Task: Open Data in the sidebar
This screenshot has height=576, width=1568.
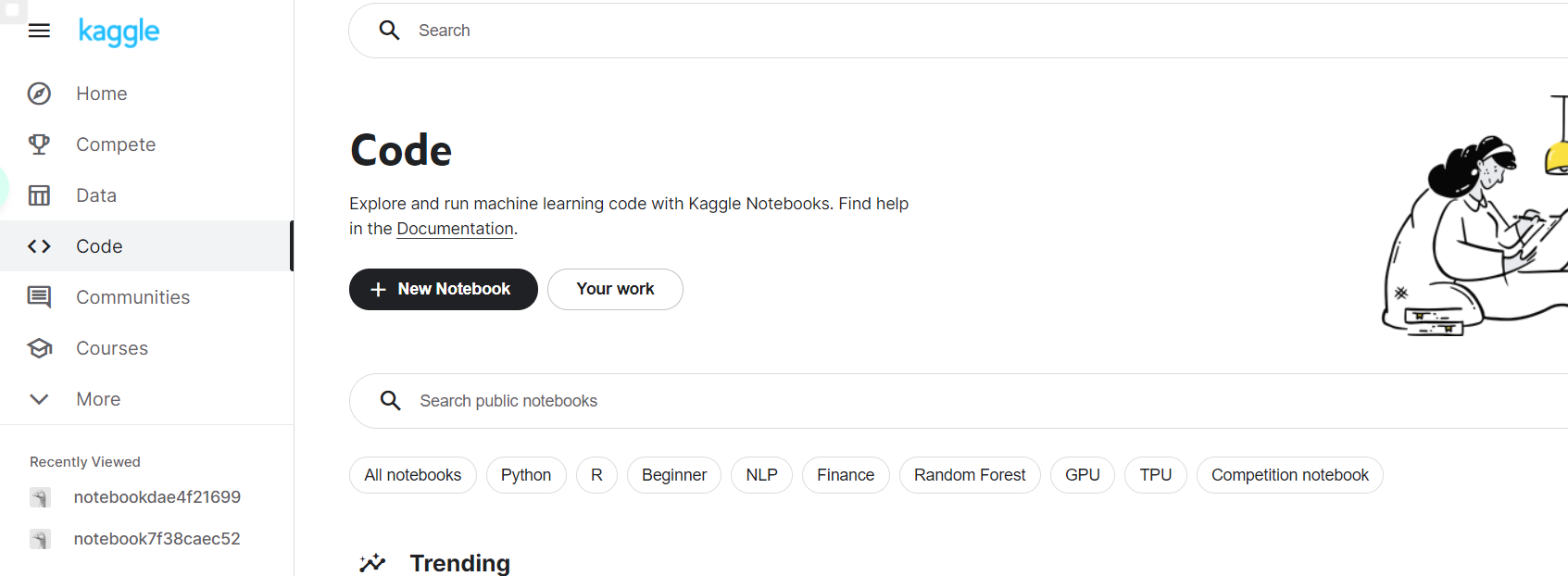Action: coord(146,195)
